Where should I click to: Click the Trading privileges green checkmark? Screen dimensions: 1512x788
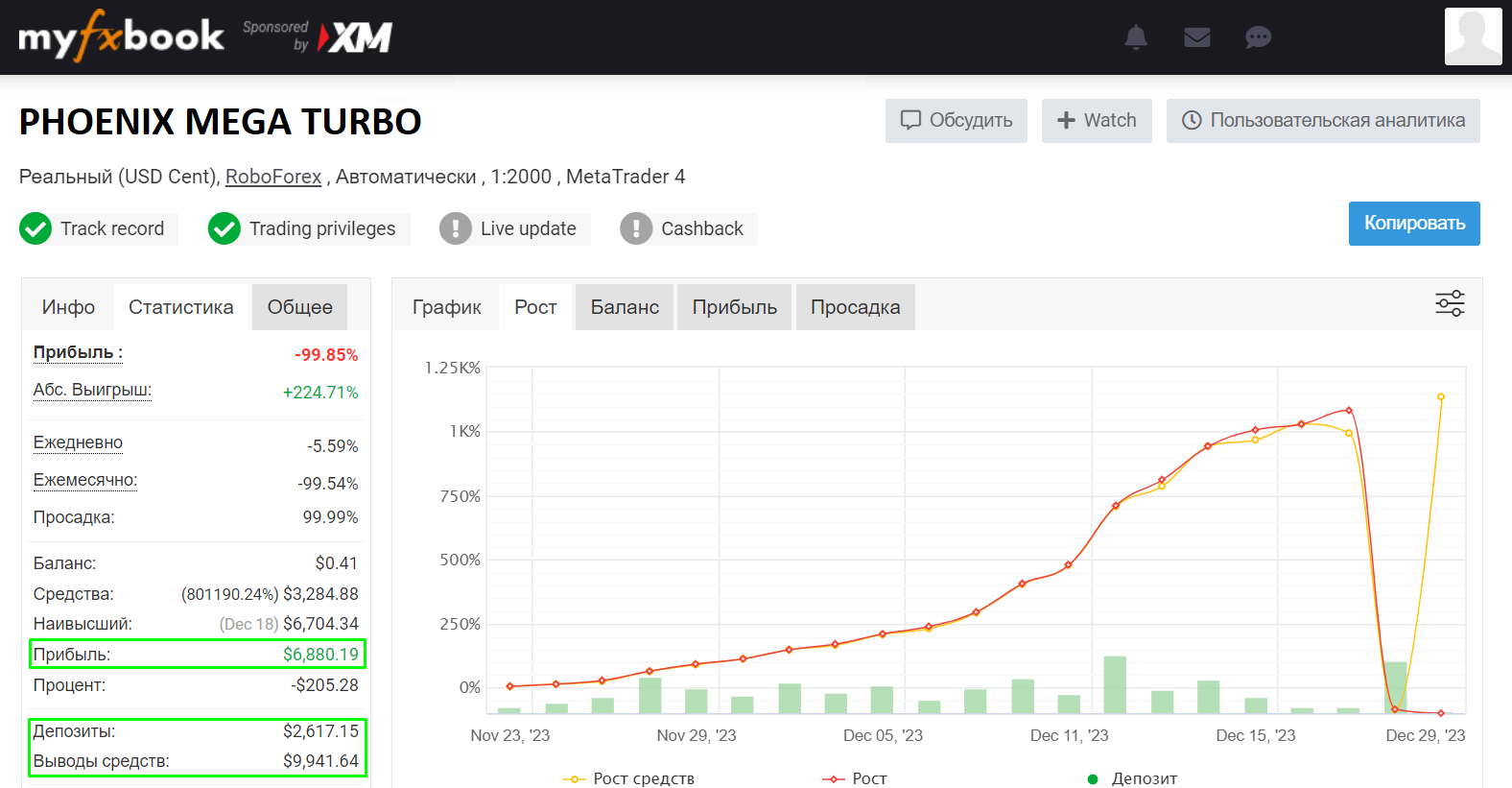[x=224, y=228]
